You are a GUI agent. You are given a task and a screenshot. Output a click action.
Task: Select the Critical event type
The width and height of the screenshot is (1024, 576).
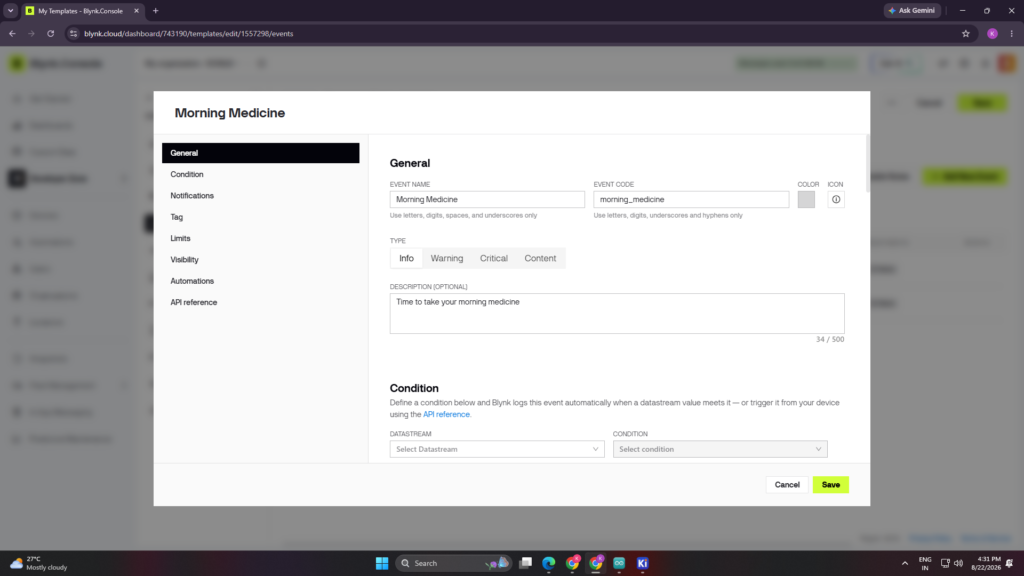pyautogui.click(x=494, y=258)
